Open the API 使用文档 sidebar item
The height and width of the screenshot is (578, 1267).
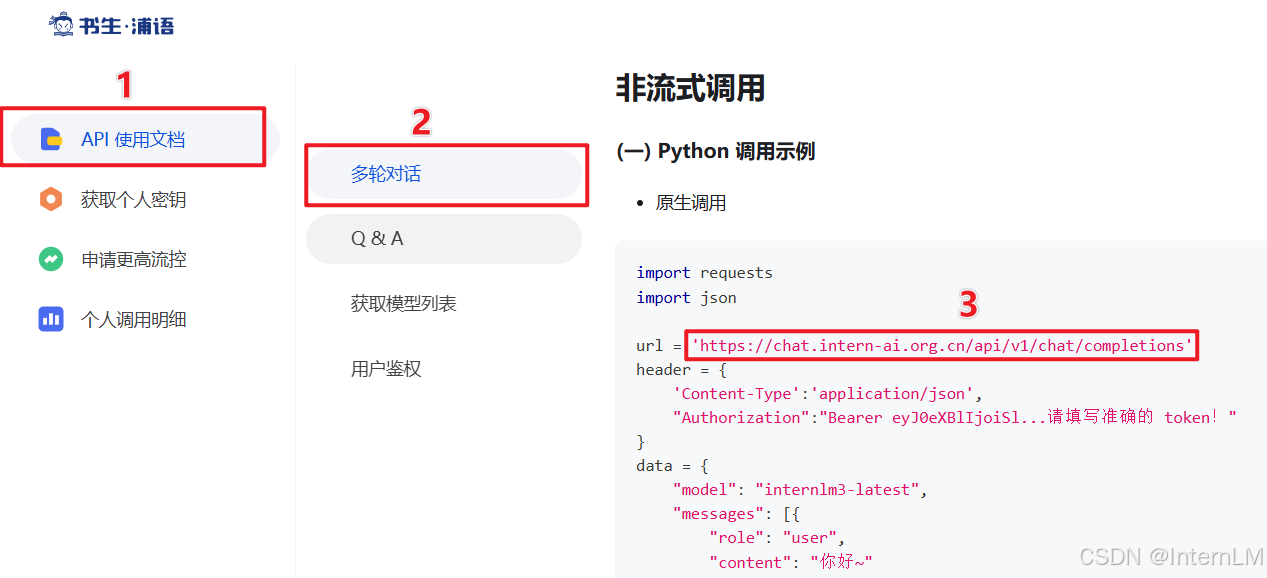coord(146,139)
